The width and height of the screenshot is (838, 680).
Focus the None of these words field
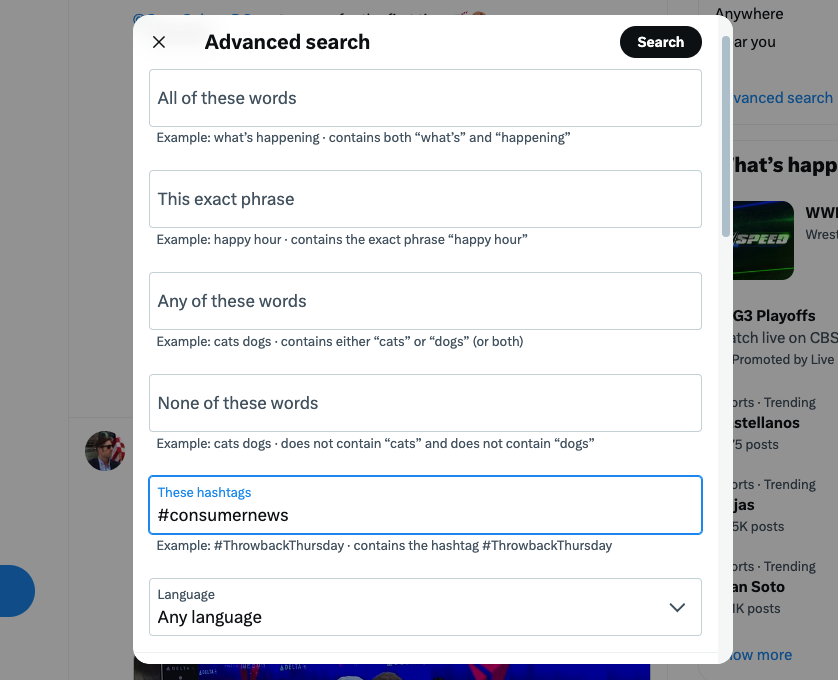[425, 403]
